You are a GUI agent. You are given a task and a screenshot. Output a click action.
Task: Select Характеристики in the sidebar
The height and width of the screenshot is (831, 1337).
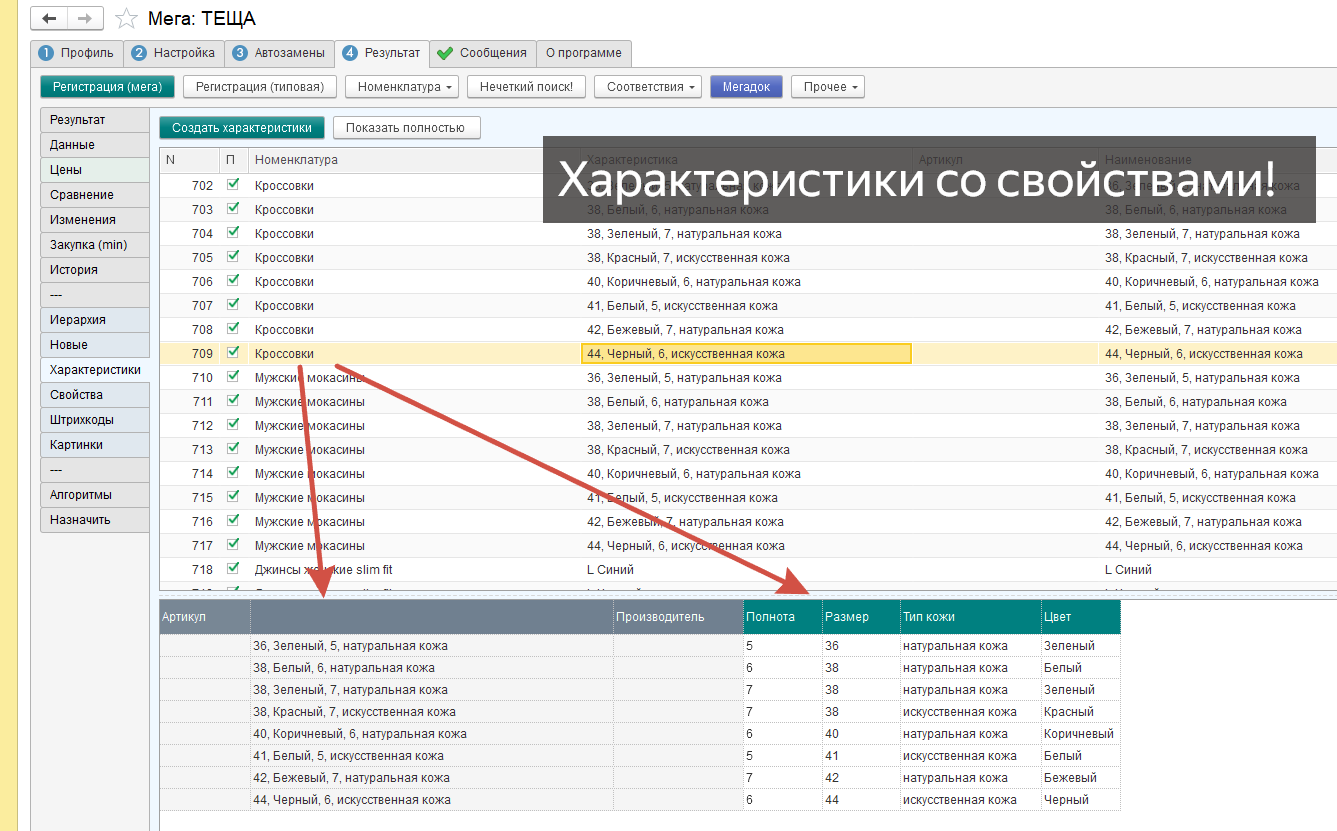tap(95, 370)
